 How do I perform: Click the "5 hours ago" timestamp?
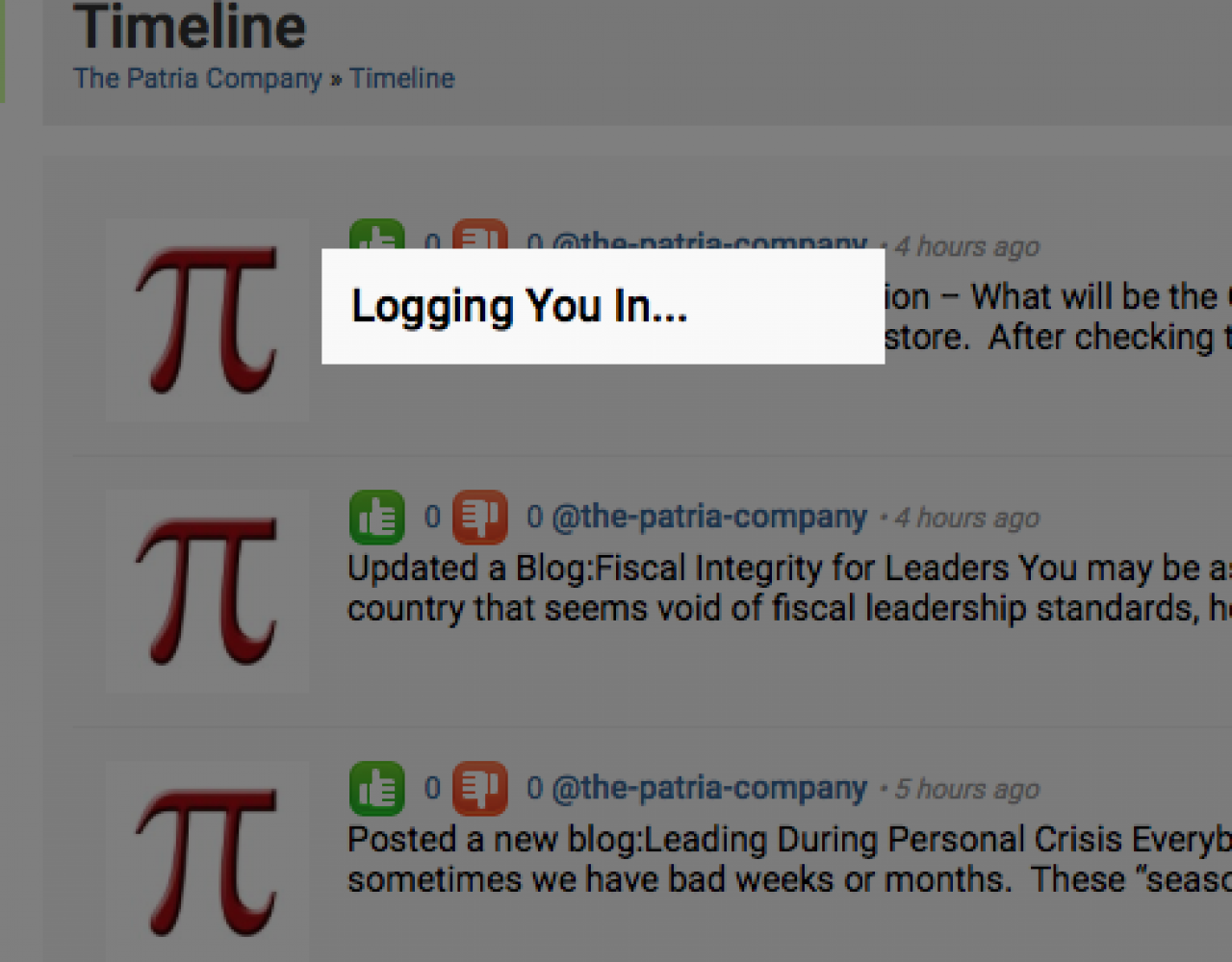966,790
